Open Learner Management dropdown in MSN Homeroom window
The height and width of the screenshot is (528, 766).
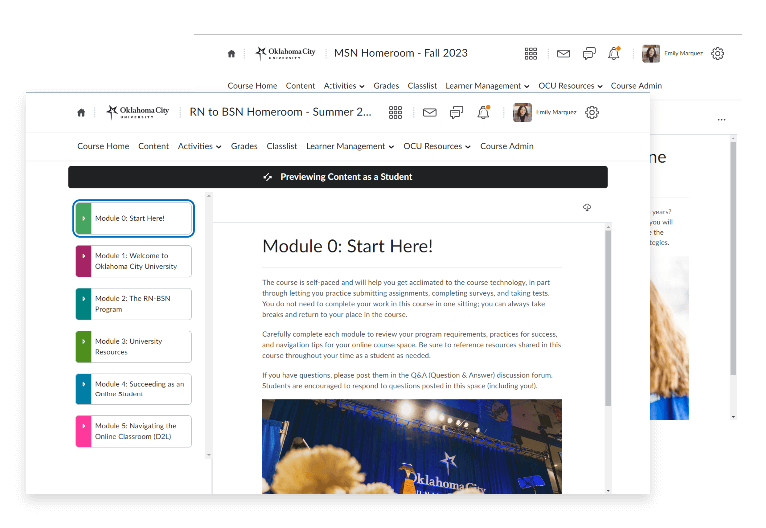coord(487,86)
